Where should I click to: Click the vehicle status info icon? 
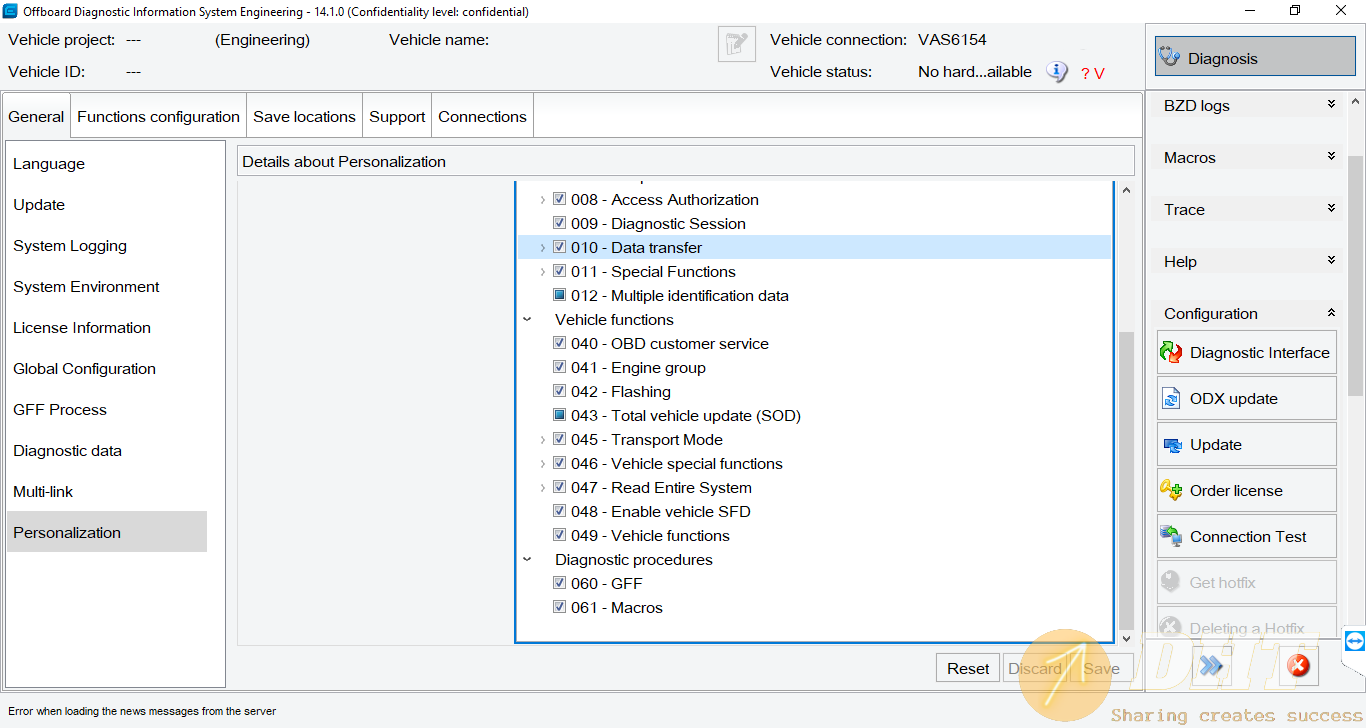(x=1057, y=72)
